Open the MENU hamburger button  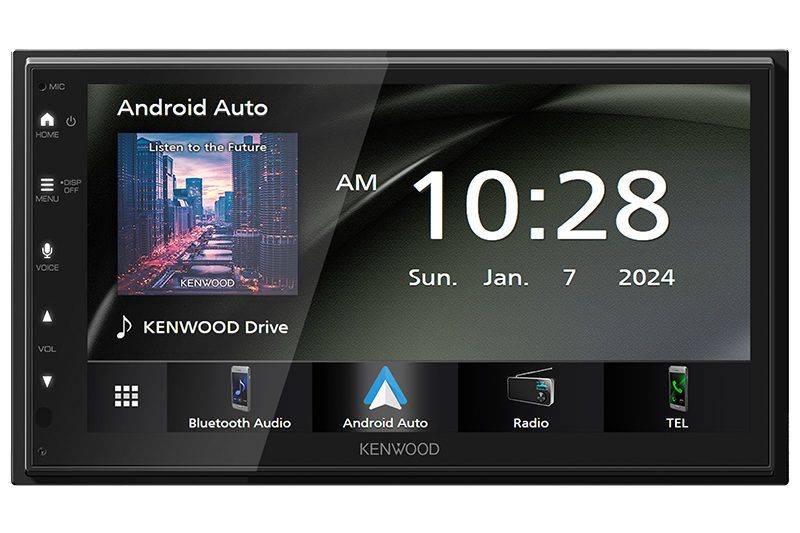pyautogui.click(x=47, y=185)
